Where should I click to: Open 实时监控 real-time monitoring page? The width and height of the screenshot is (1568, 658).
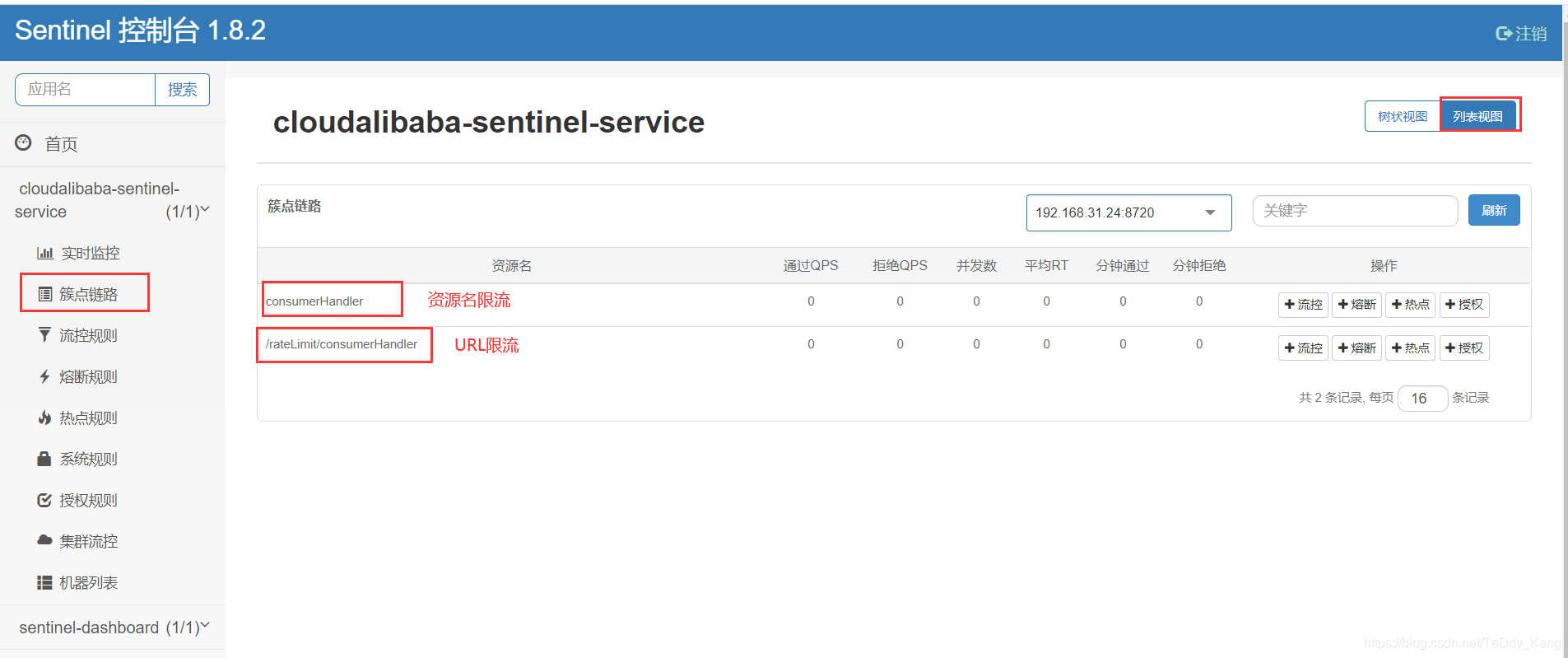coord(90,253)
